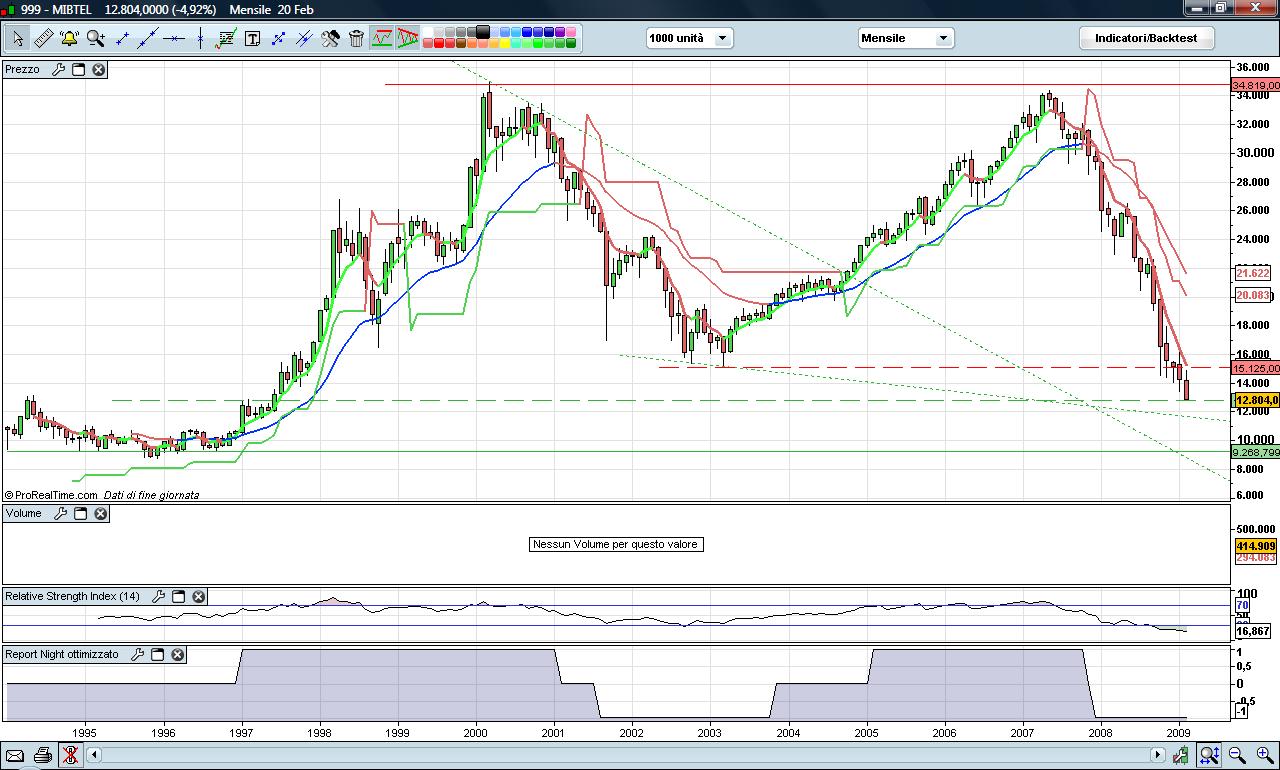Zoom out with the minus magnifier
Image resolution: width=1280 pixels, height=770 pixels.
coord(1237,755)
